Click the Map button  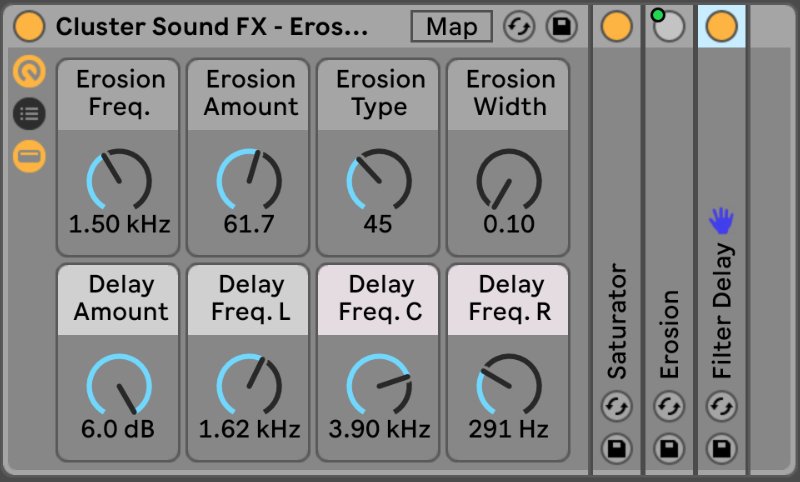pyautogui.click(x=452, y=27)
